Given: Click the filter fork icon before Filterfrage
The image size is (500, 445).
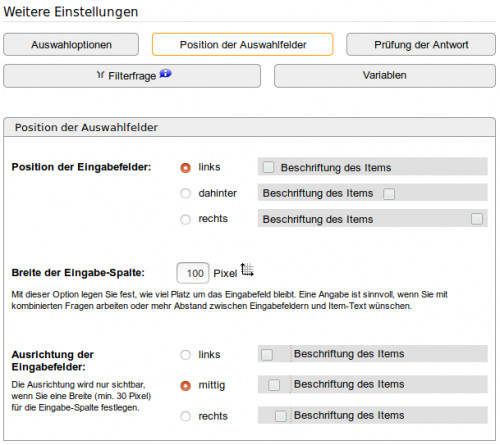Looking at the screenshot, I should [x=100, y=75].
